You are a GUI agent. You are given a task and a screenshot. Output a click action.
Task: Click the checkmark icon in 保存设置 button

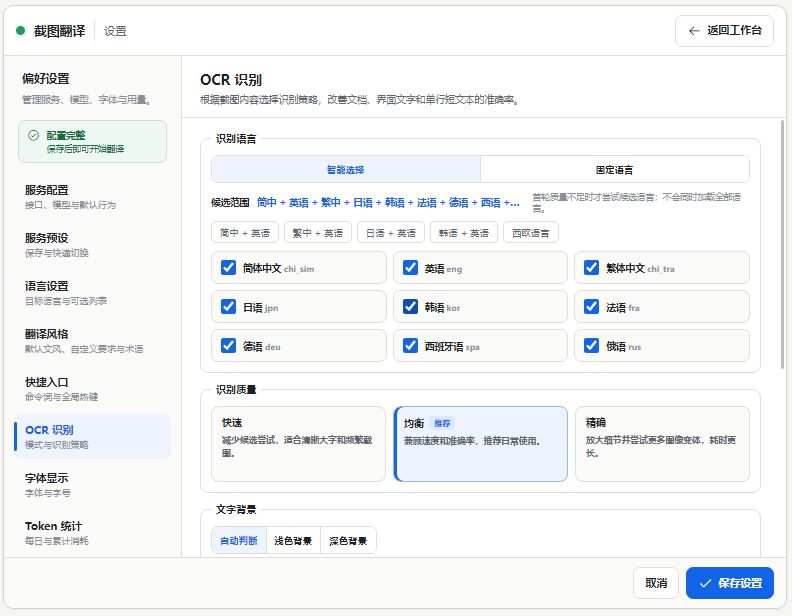[x=705, y=583]
